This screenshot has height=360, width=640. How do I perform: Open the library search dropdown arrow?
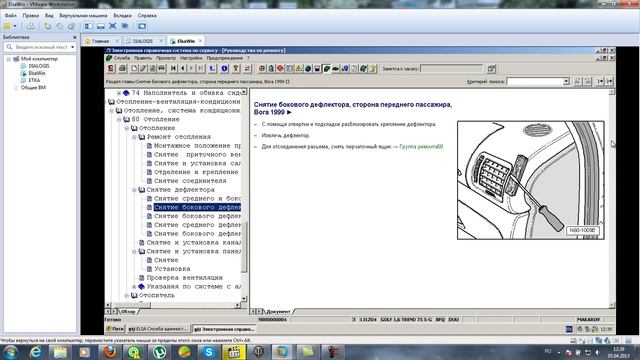pos(73,47)
